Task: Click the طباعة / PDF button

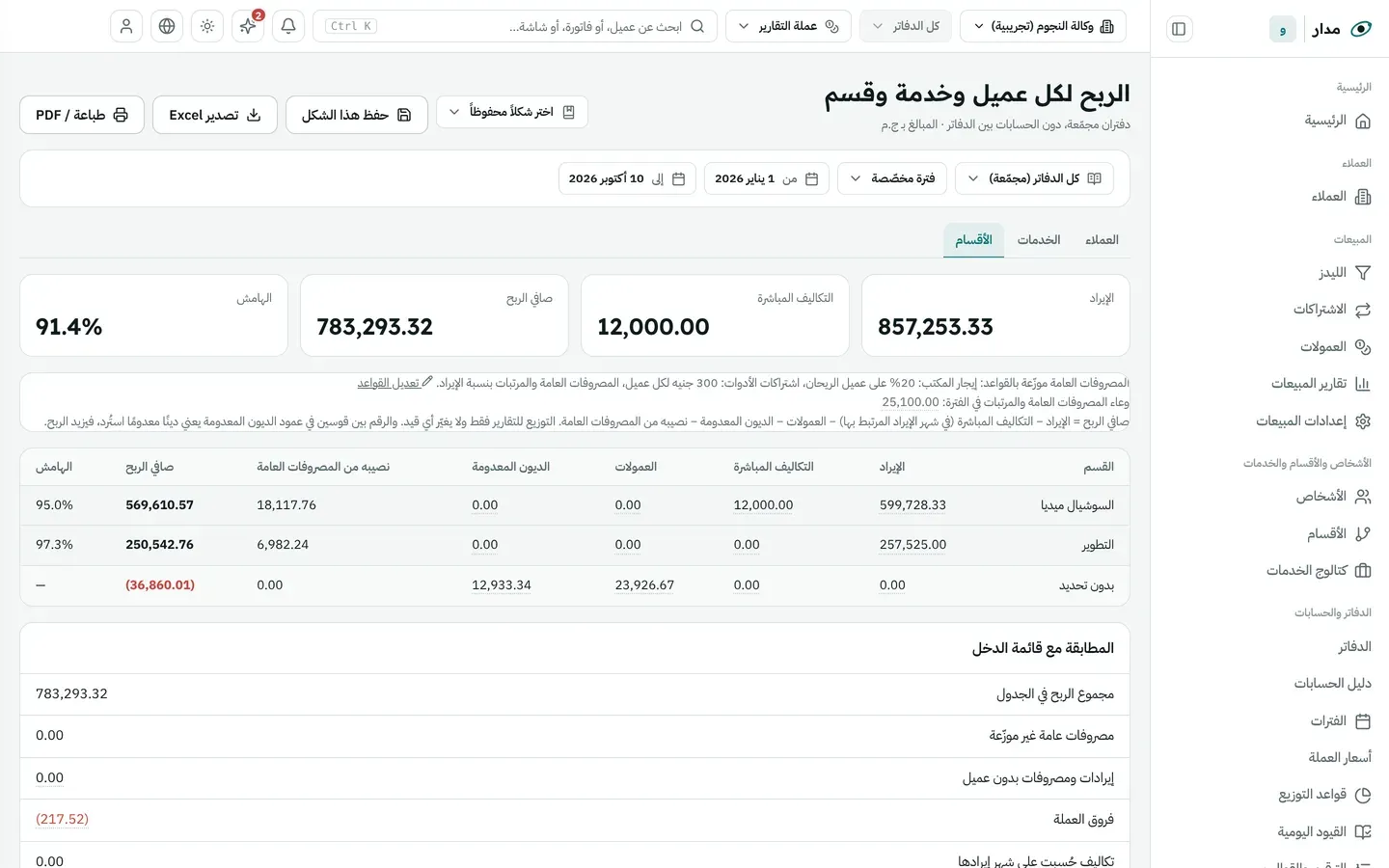Action: (x=82, y=115)
